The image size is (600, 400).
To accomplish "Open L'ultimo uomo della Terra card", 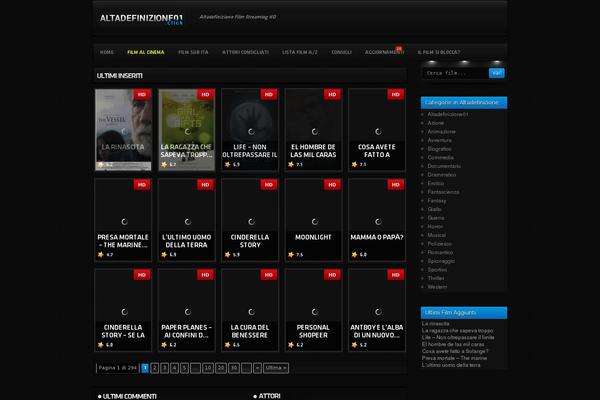I will click(x=187, y=220).
